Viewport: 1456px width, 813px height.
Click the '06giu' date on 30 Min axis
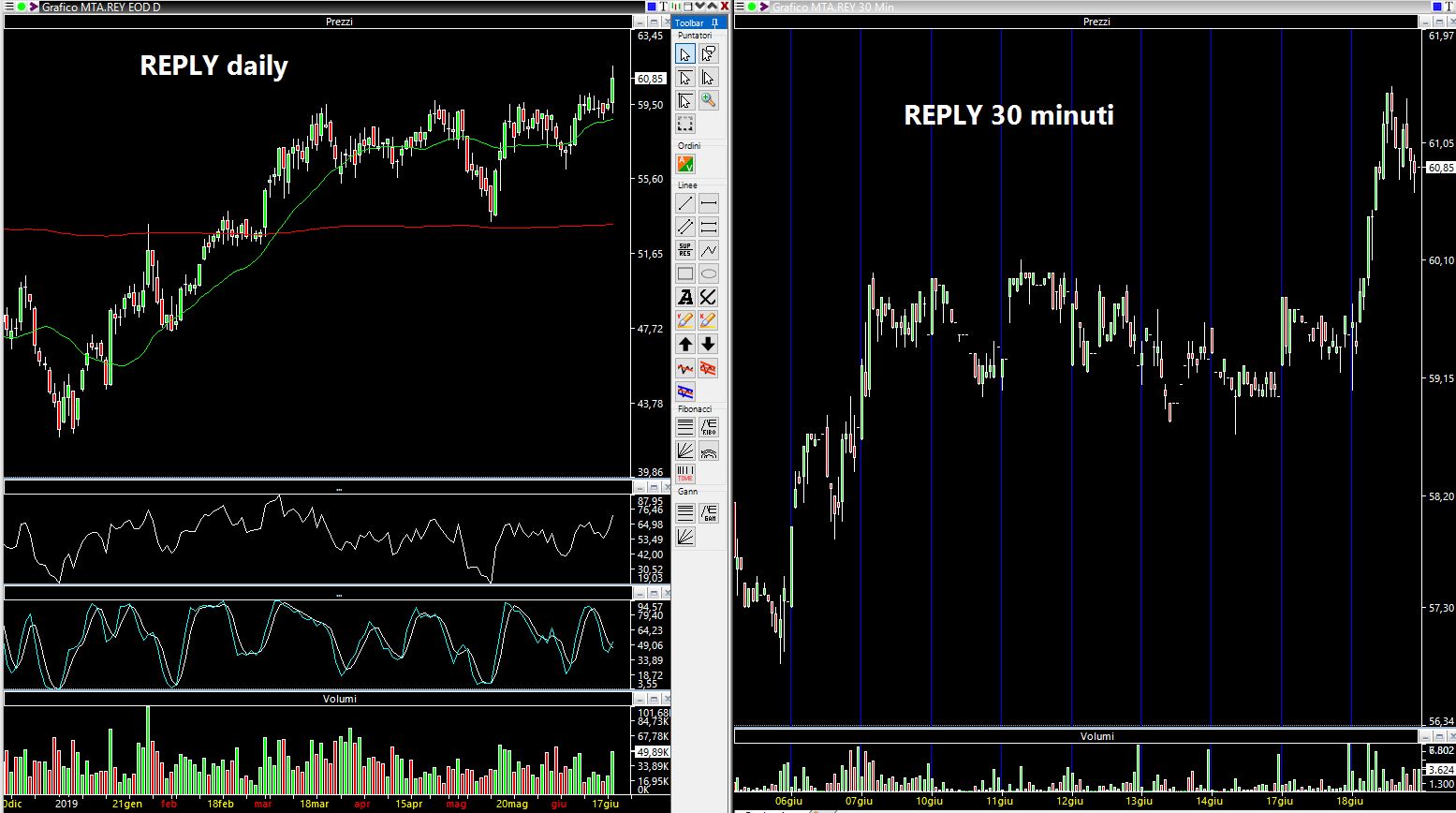[790, 802]
